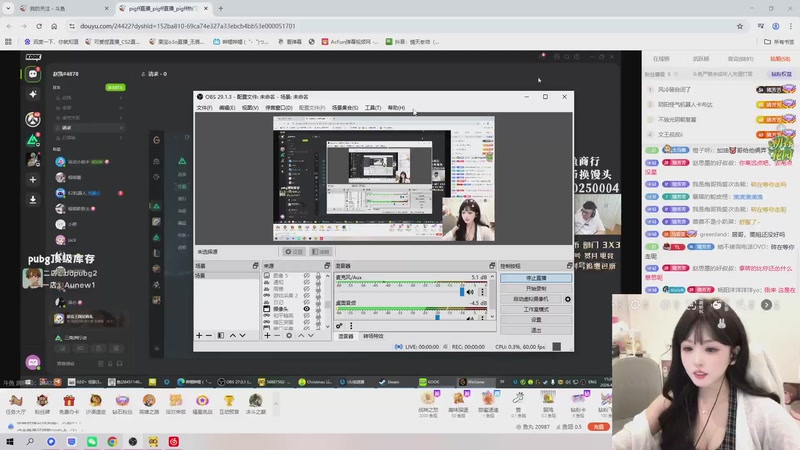The width and height of the screenshot is (800, 450).
Task: Click 开始录制 button in OBS controls
Action: (536, 288)
